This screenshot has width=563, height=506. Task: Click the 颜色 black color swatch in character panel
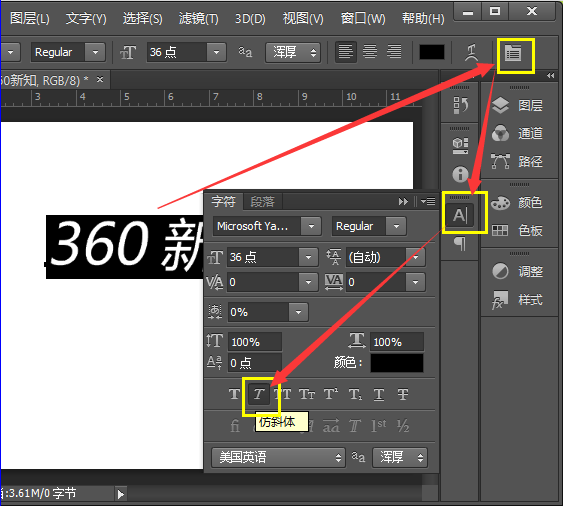coord(397,363)
